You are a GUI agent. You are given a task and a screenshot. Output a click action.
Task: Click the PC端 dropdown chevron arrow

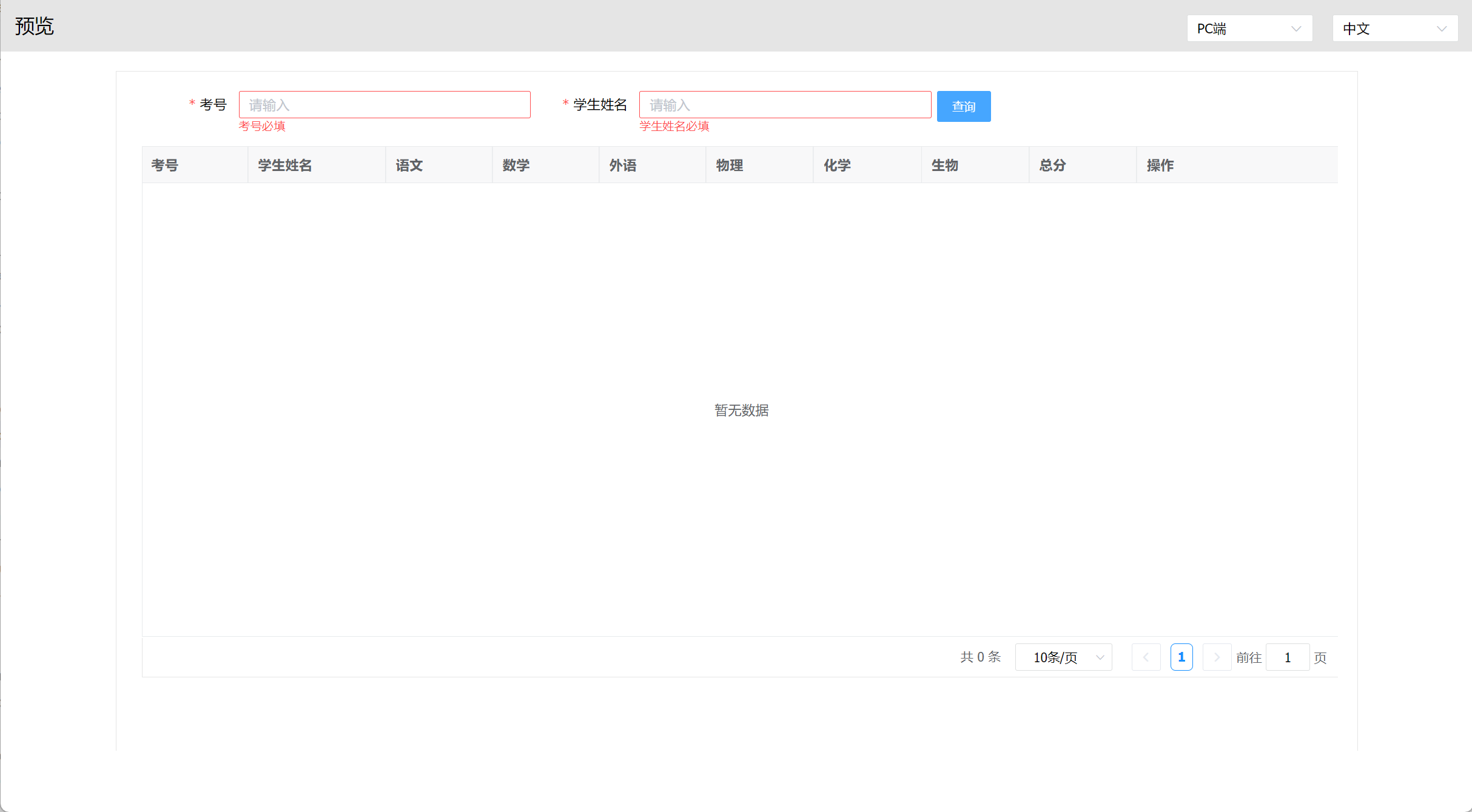pyautogui.click(x=1296, y=29)
